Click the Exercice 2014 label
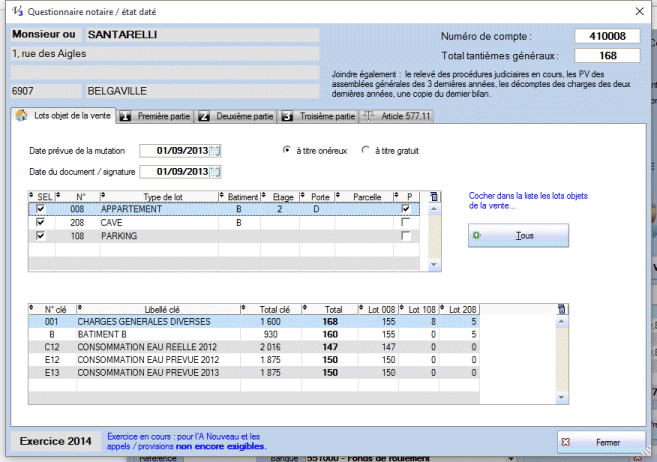 click(56, 441)
